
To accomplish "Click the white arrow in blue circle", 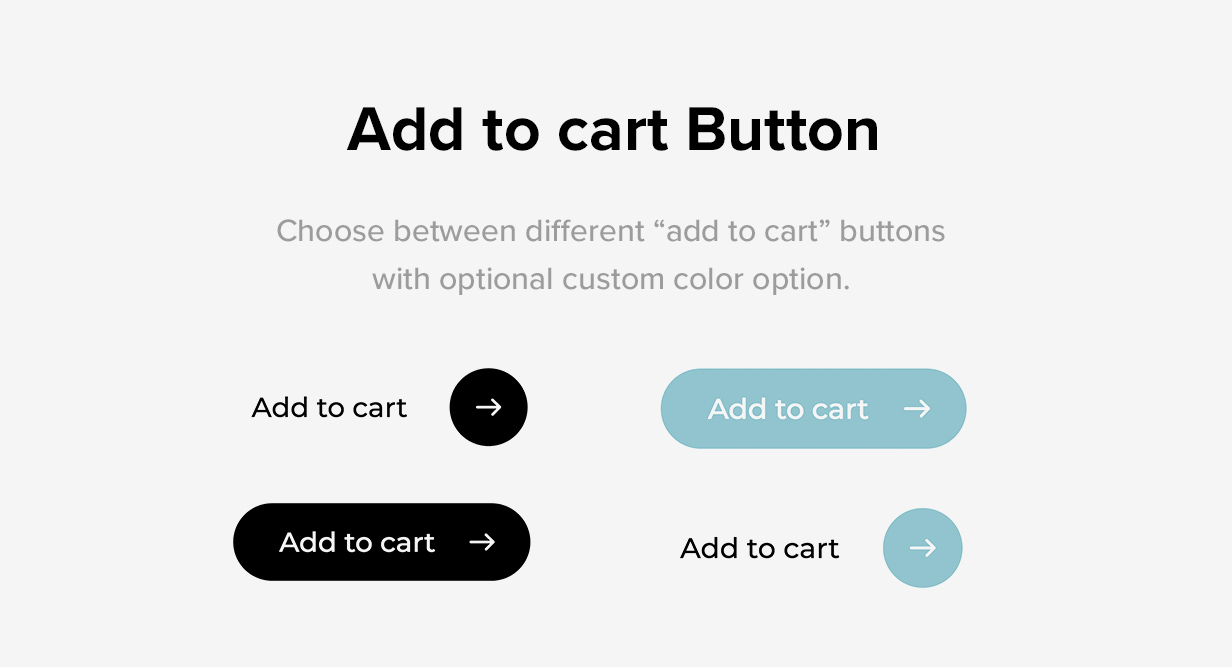I will coord(922,548).
